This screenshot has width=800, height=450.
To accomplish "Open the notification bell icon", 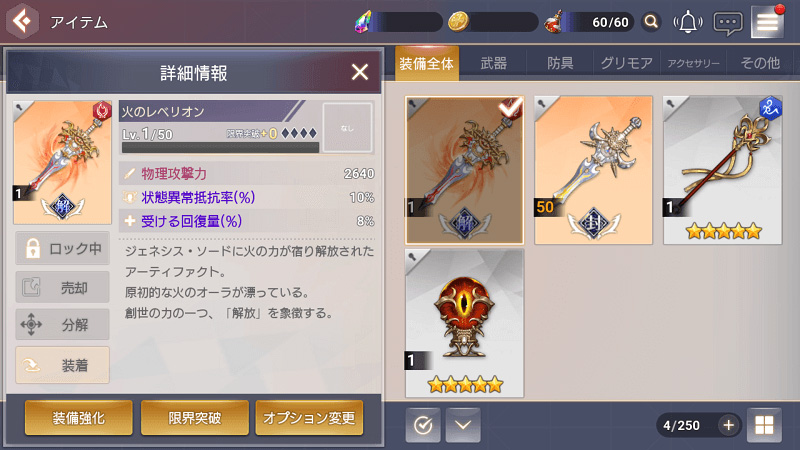I will [x=688, y=22].
